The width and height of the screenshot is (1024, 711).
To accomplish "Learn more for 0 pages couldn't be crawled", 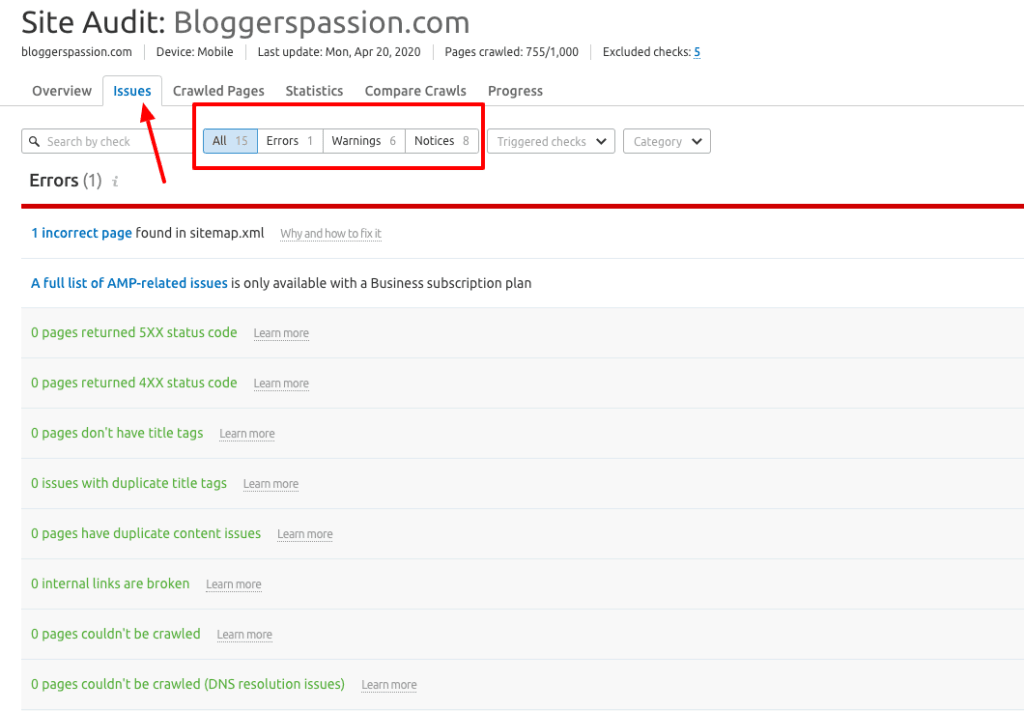I will [x=244, y=635].
